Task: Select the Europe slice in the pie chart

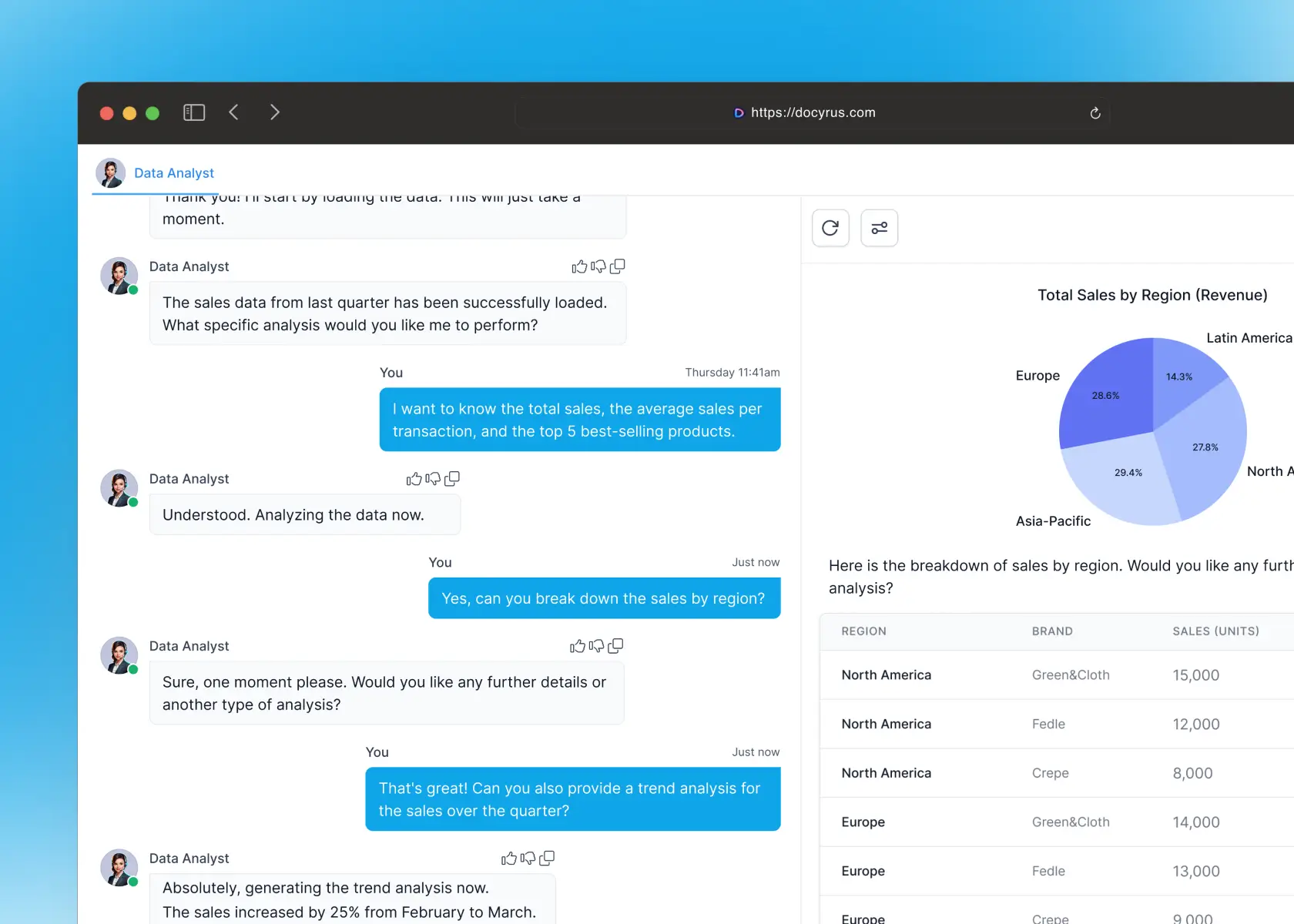Action: pos(1105,397)
